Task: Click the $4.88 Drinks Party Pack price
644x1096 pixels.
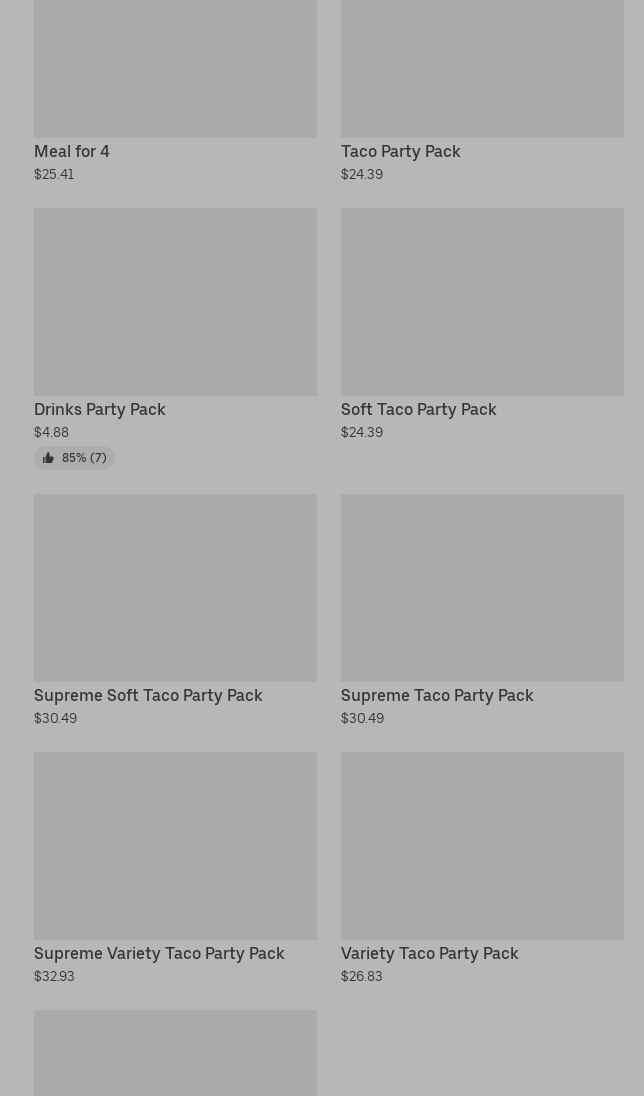Action: coord(52,433)
